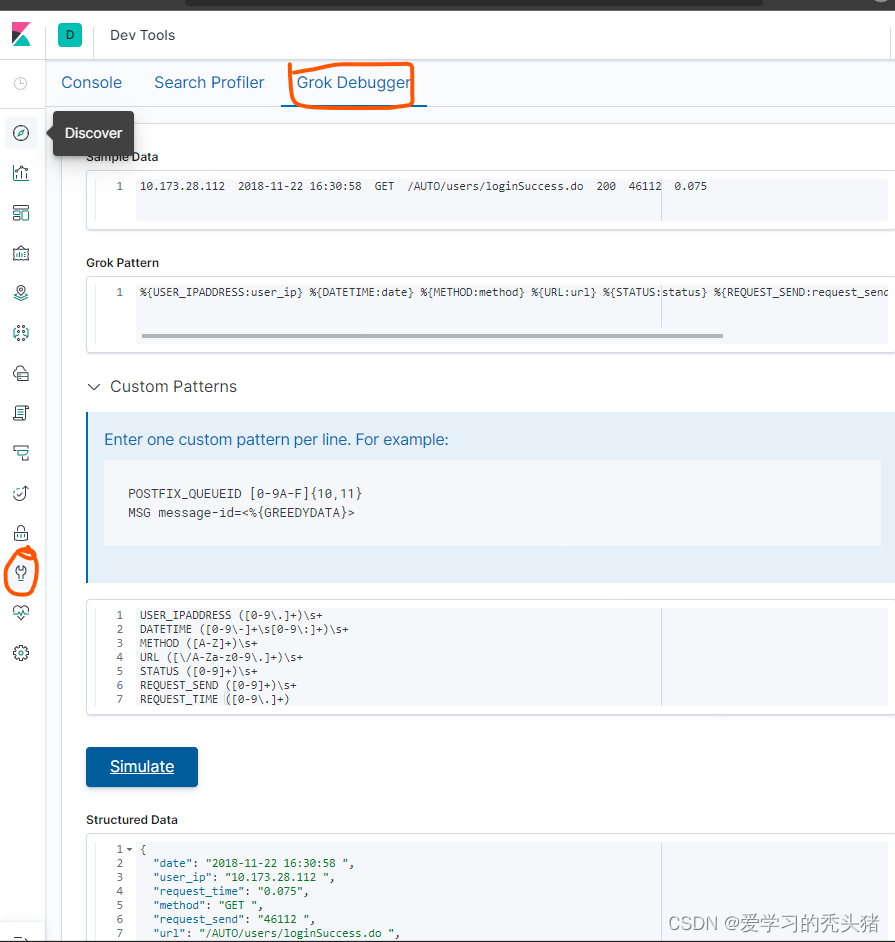This screenshot has width=895, height=942.
Task: Open the Kibana logo home icon
Action: tap(20, 34)
